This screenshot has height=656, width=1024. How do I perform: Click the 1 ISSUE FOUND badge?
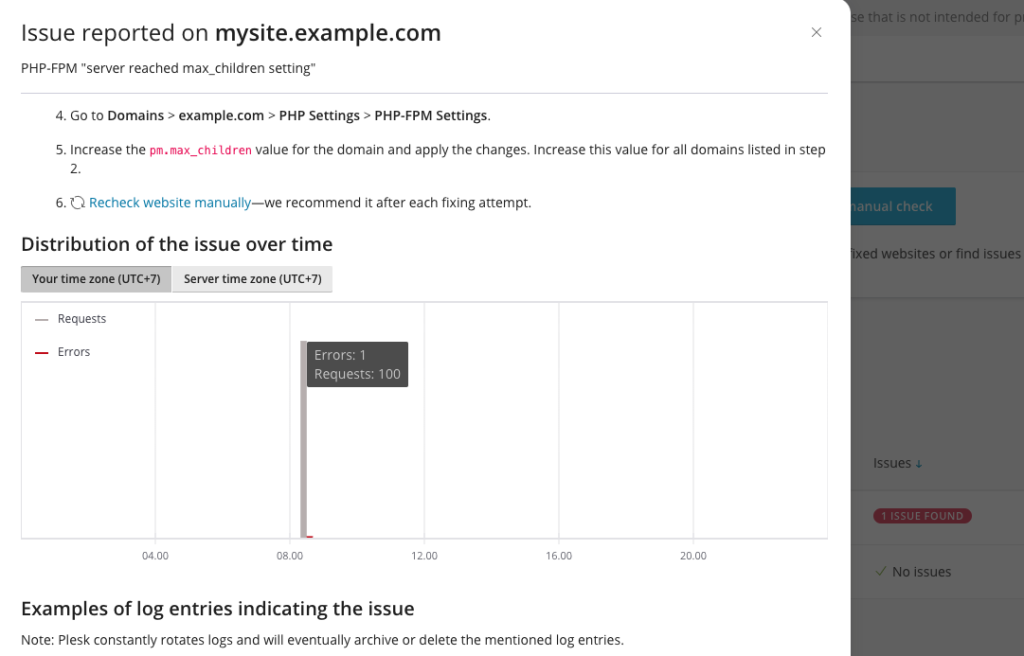coord(922,516)
